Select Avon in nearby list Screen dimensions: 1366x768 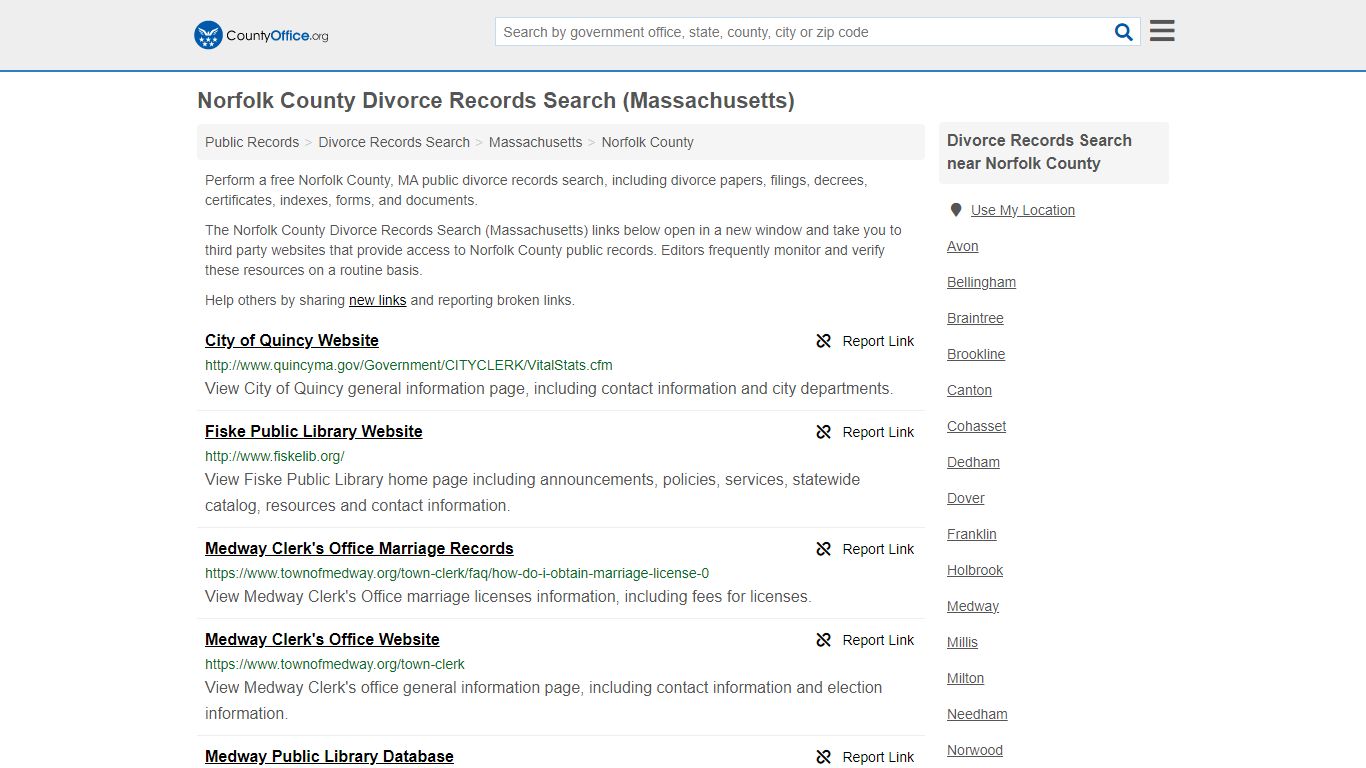click(x=963, y=246)
